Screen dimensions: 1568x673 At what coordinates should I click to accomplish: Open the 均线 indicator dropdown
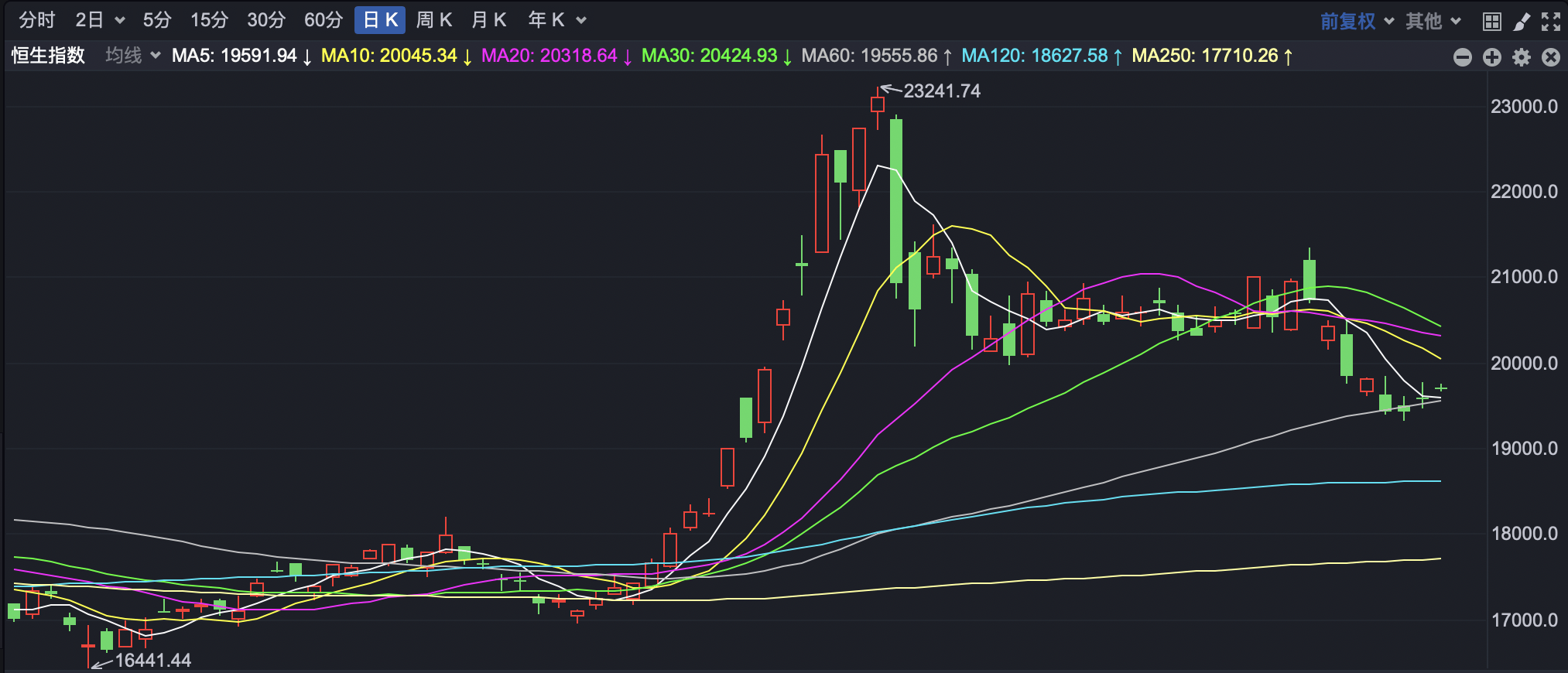[133, 56]
